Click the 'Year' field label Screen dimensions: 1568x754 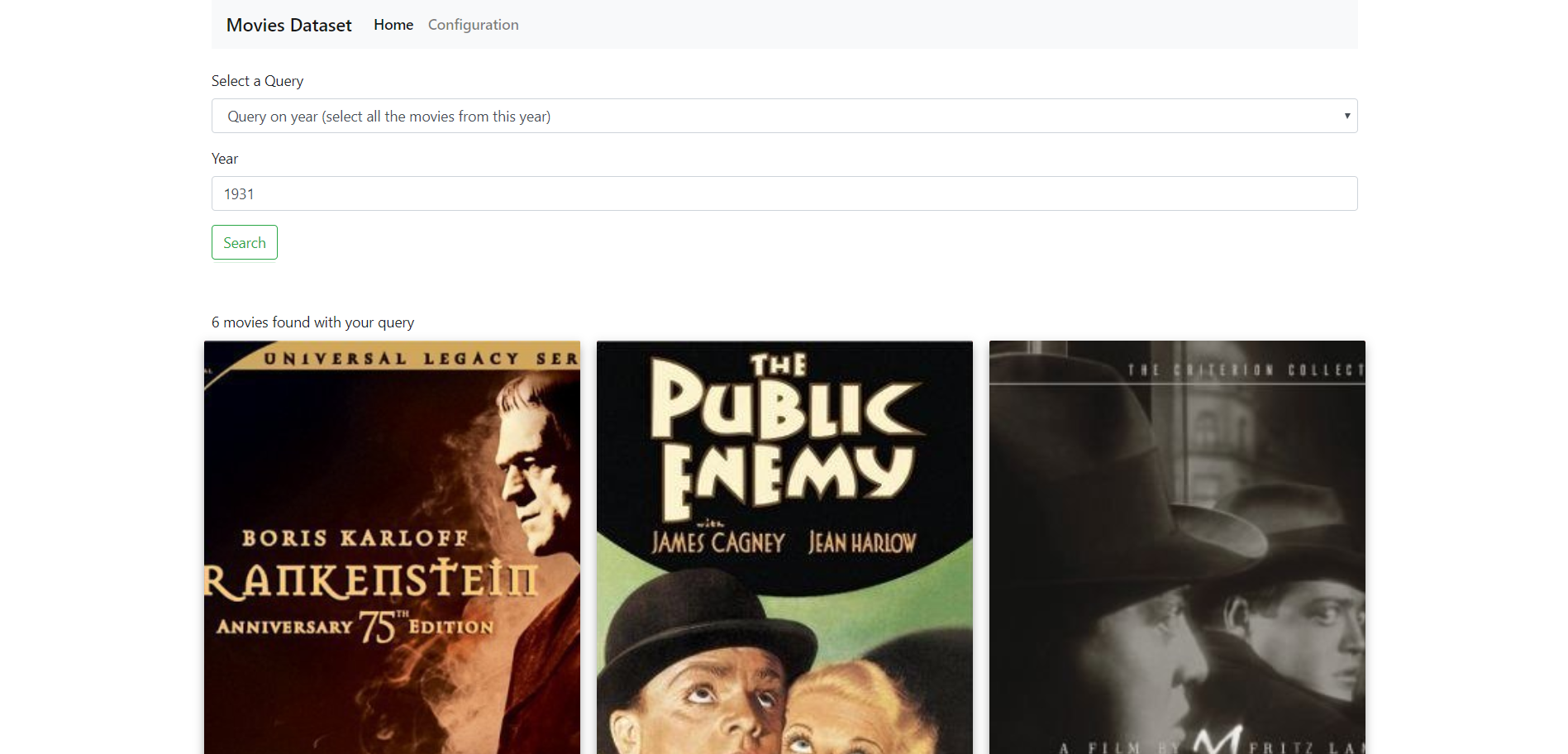click(225, 159)
